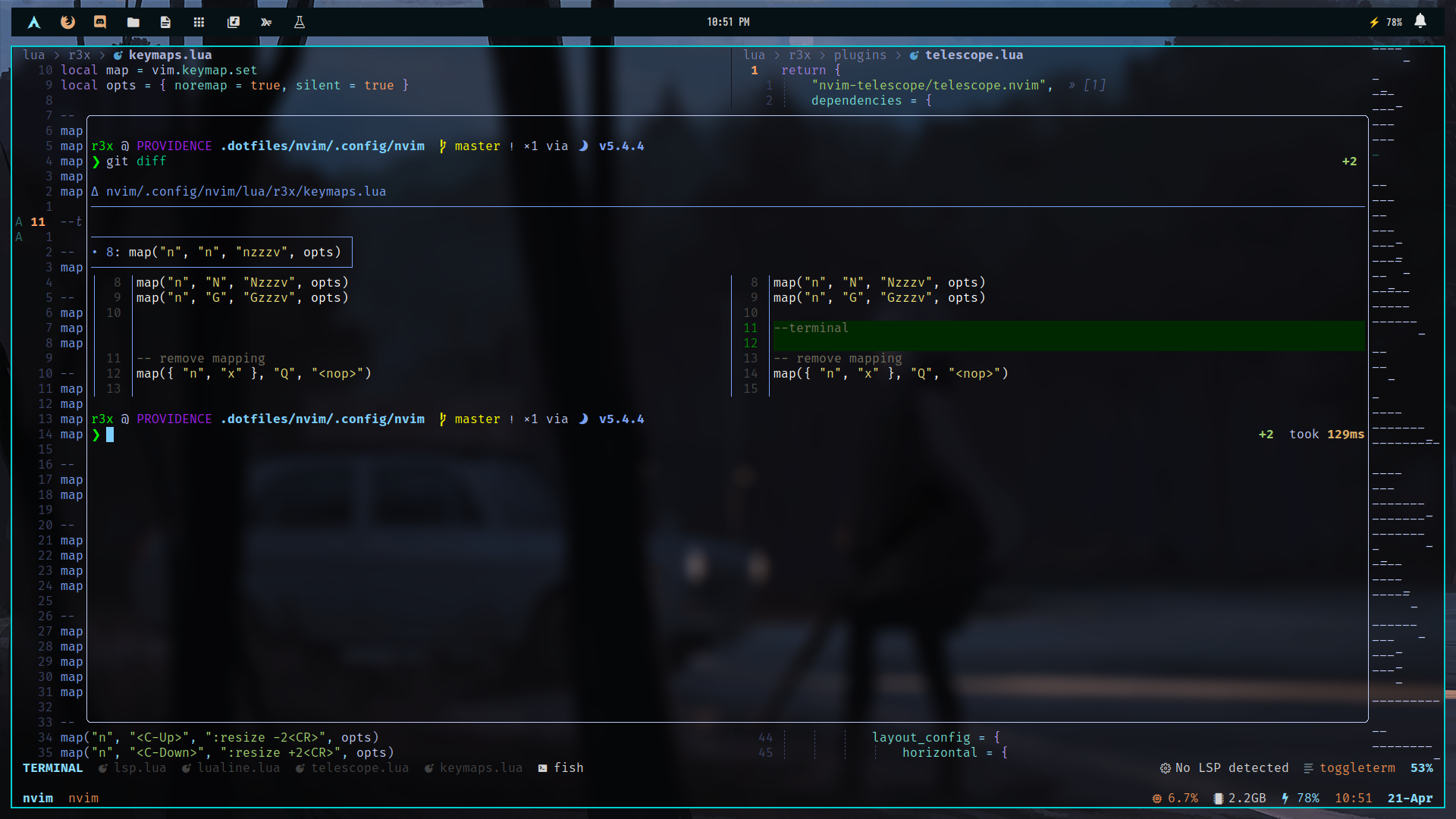Switch to the lsp.lua buffer tab
Screen dimensions: 1456x819
(x=140, y=767)
